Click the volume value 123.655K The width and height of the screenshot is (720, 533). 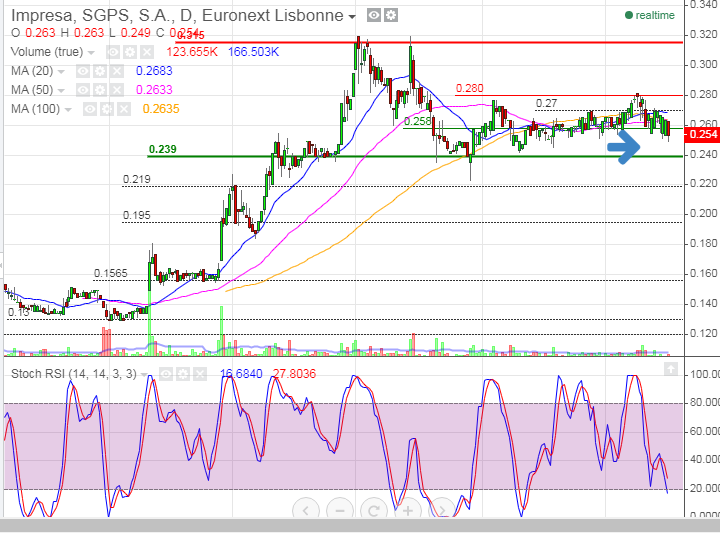192,52
